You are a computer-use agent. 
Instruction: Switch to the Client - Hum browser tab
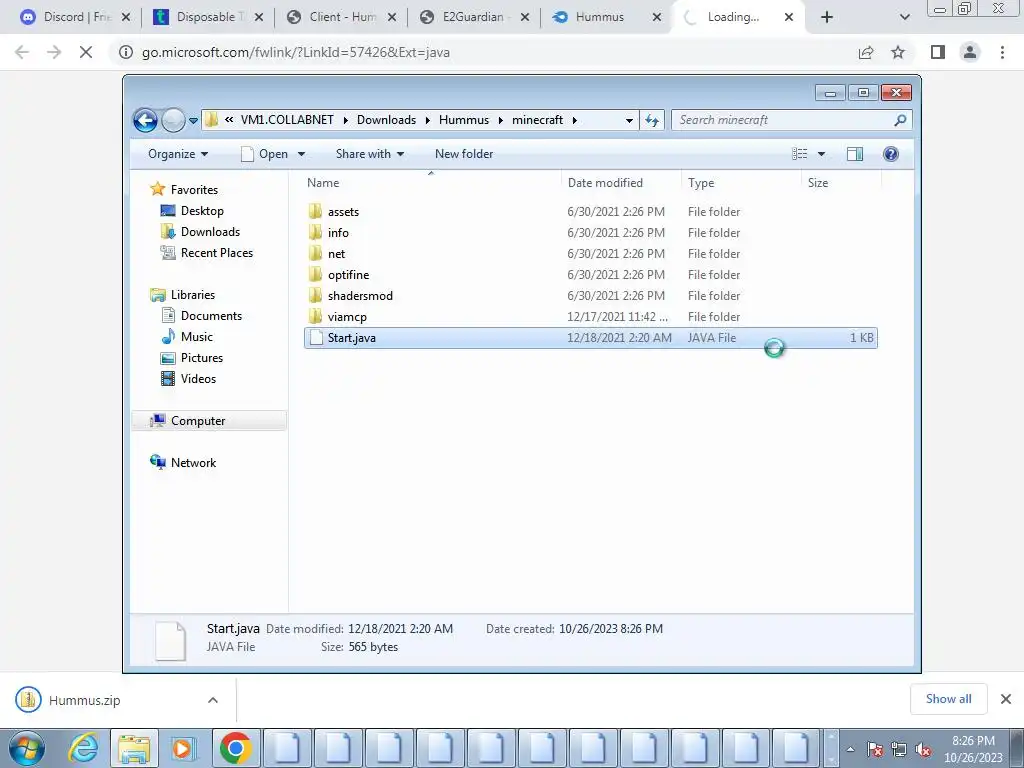(342, 17)
